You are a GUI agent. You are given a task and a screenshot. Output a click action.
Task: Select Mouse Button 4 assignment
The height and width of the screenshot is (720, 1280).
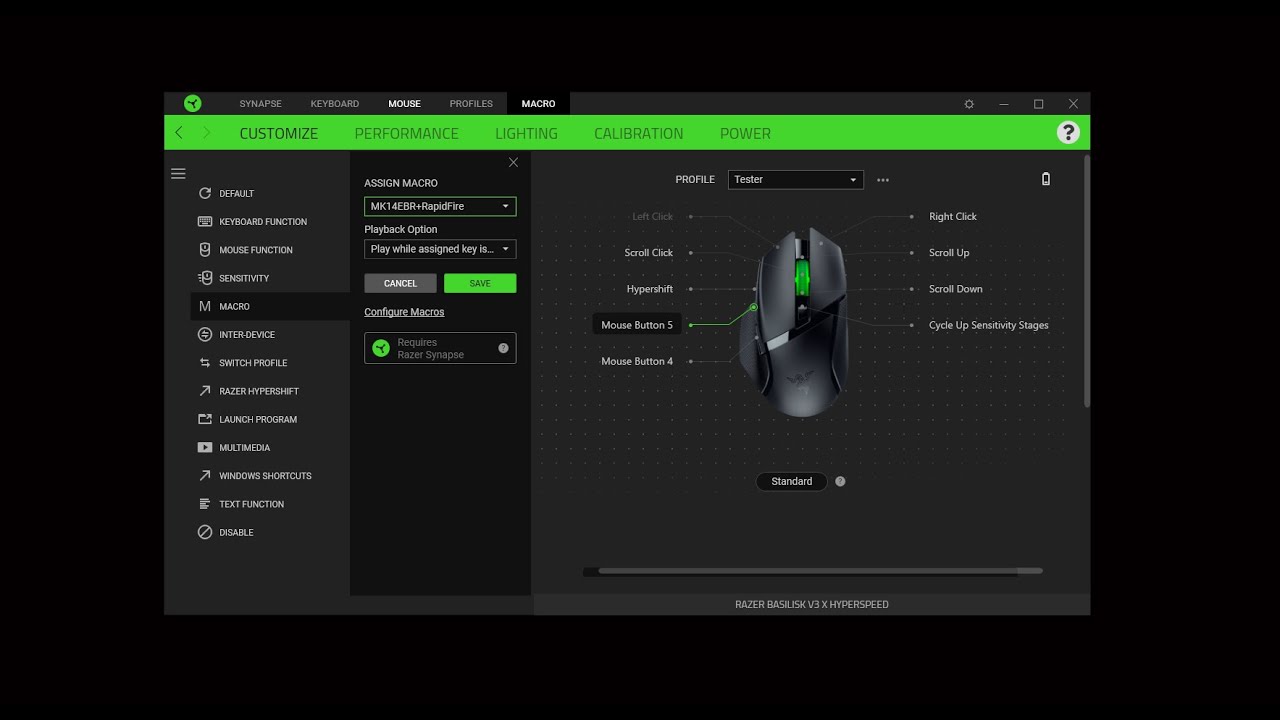pos(637,361)
